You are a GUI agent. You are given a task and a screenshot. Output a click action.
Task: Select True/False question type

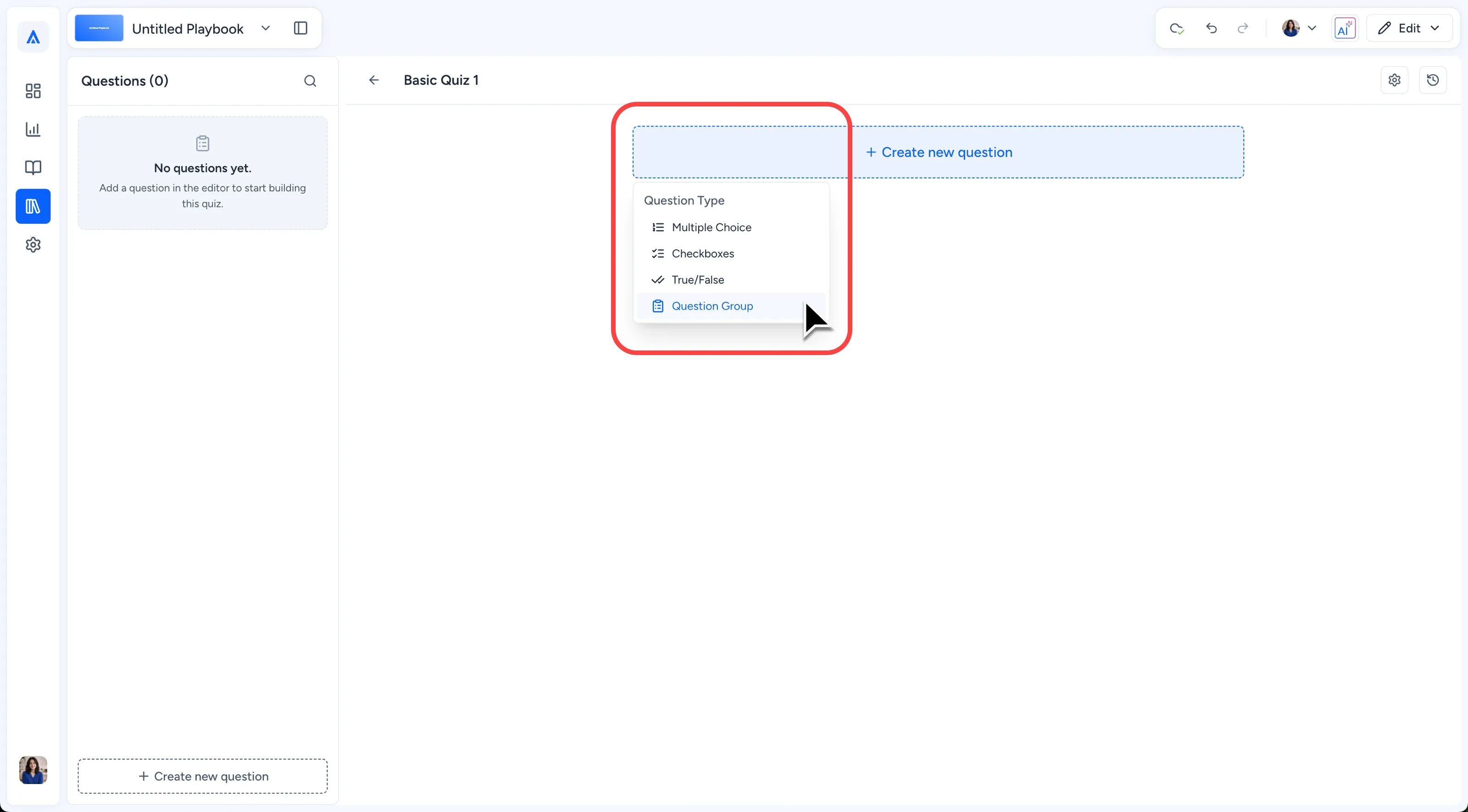pos(731,280)
